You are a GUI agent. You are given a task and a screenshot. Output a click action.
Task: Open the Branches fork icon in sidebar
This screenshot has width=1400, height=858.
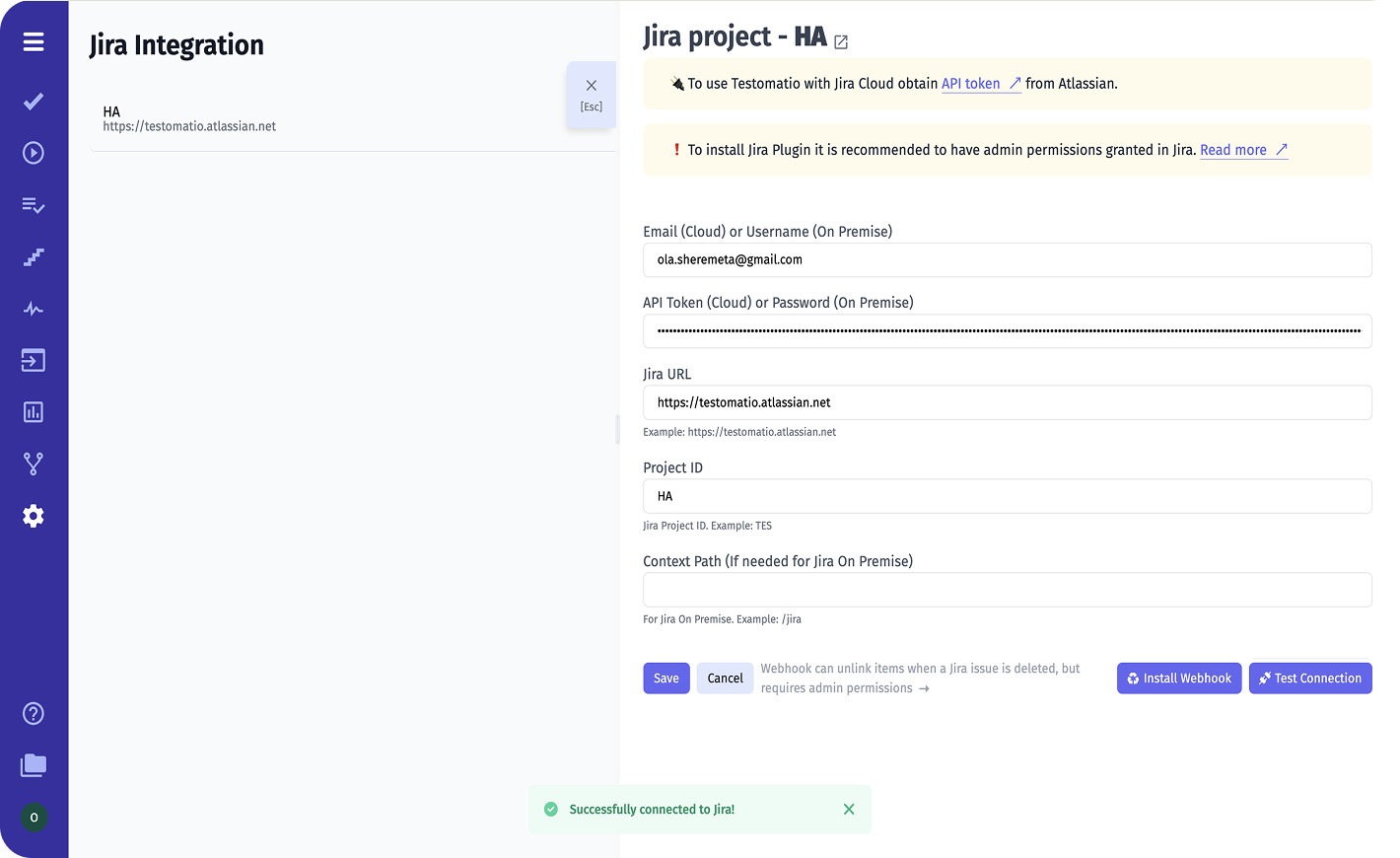pyautogui.click(x=34, y=464)
